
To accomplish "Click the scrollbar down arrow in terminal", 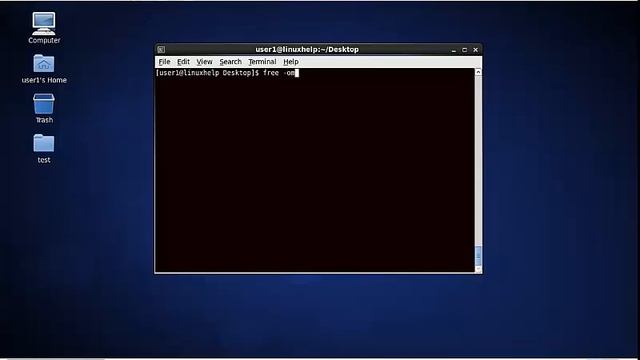I will [x=478, y=269].
